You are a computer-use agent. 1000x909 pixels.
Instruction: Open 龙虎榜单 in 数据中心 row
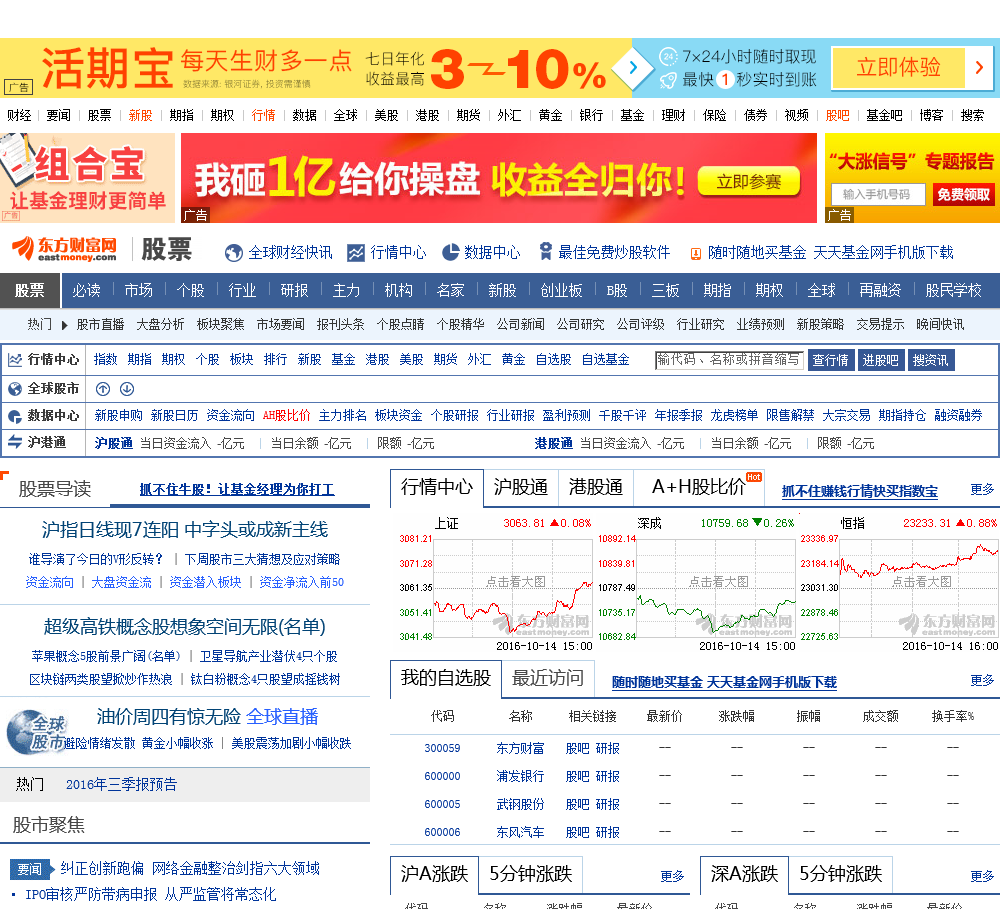pyautogui.click(x=734, y=416)
